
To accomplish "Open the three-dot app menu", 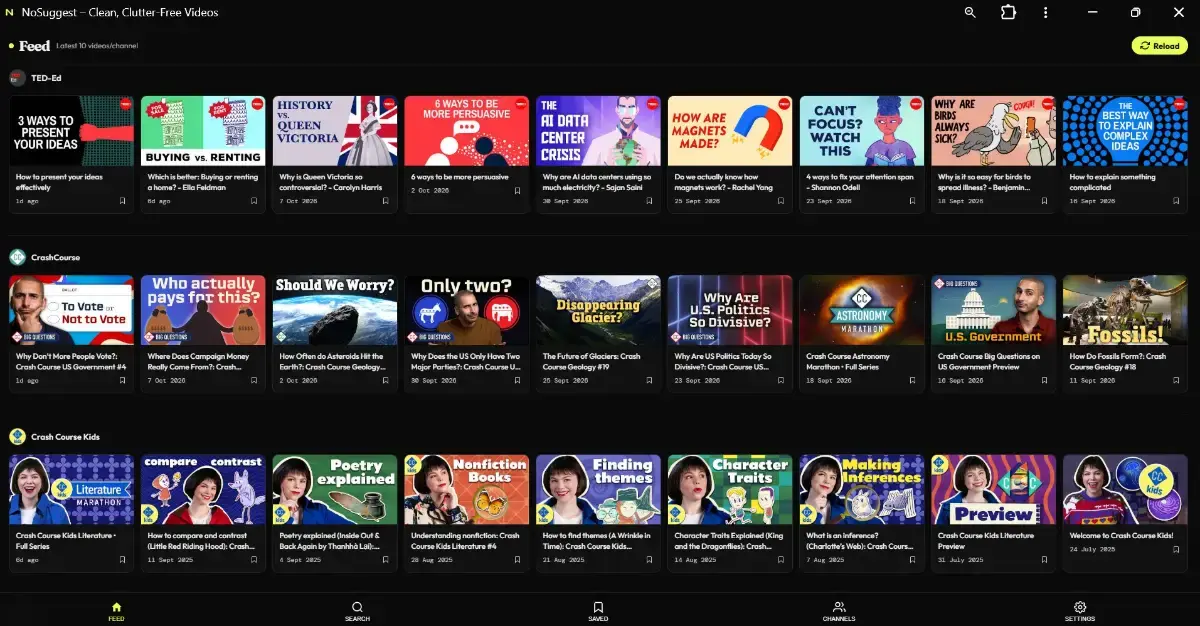I will click(1045, 13).
